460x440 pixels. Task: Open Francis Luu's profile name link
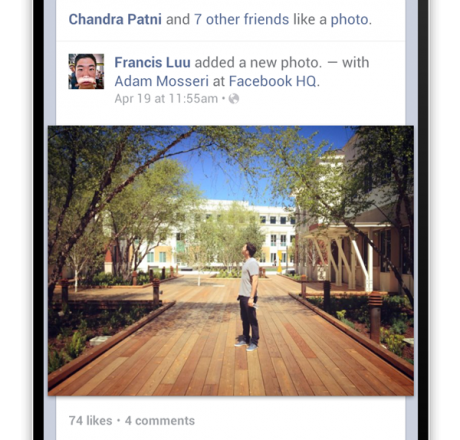[152, 62]
